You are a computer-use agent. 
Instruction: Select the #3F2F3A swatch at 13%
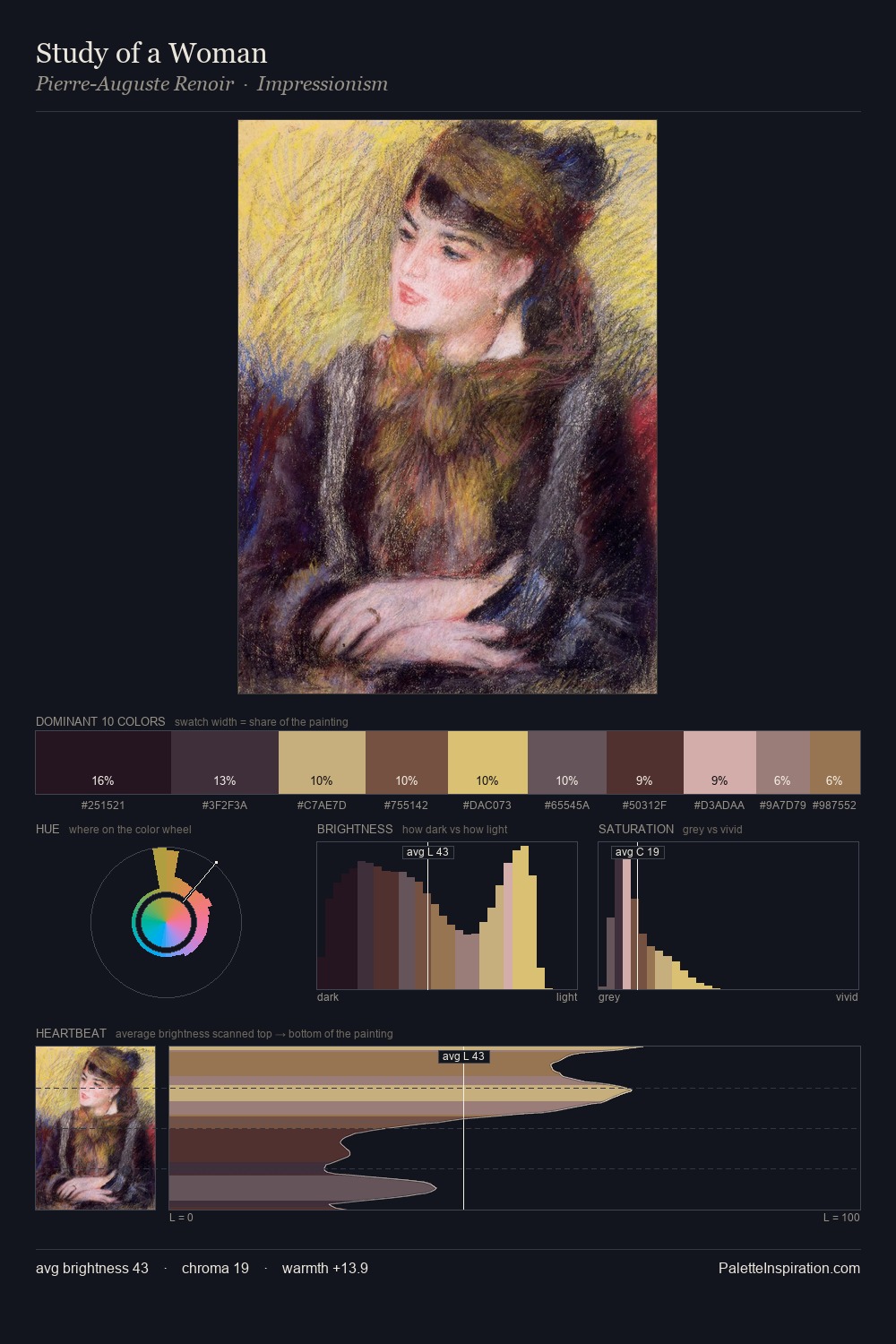225,762
